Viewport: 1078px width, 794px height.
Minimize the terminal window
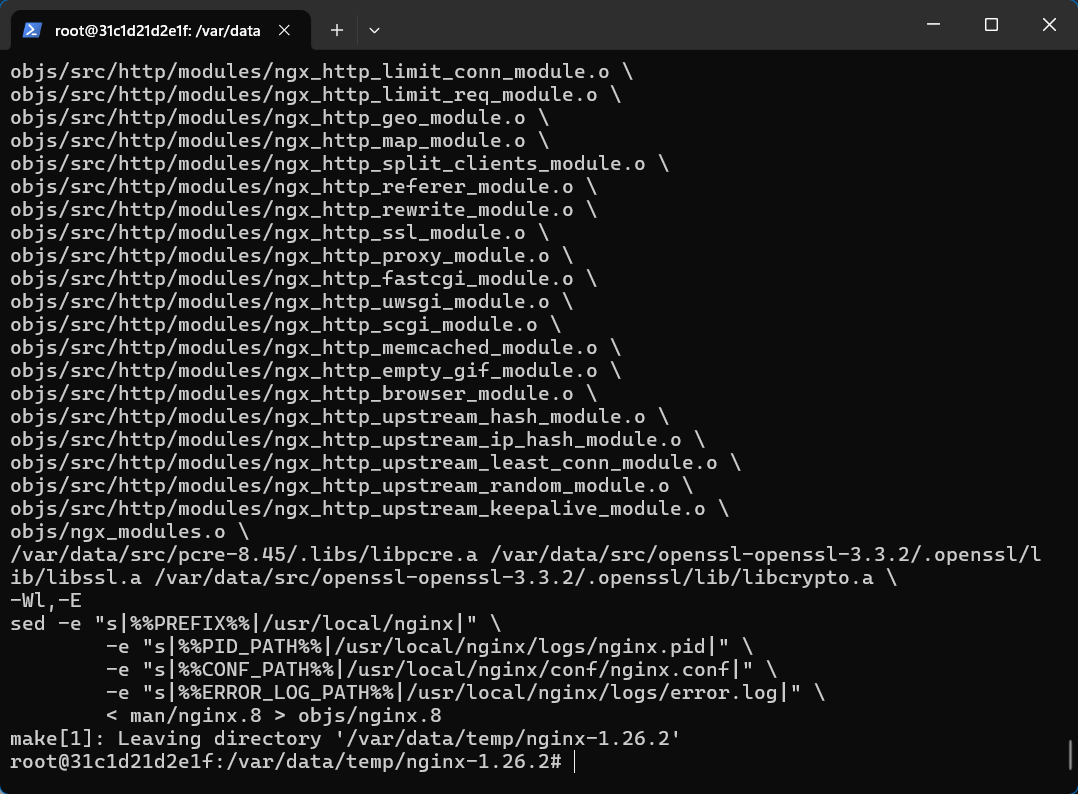[933, 25]
